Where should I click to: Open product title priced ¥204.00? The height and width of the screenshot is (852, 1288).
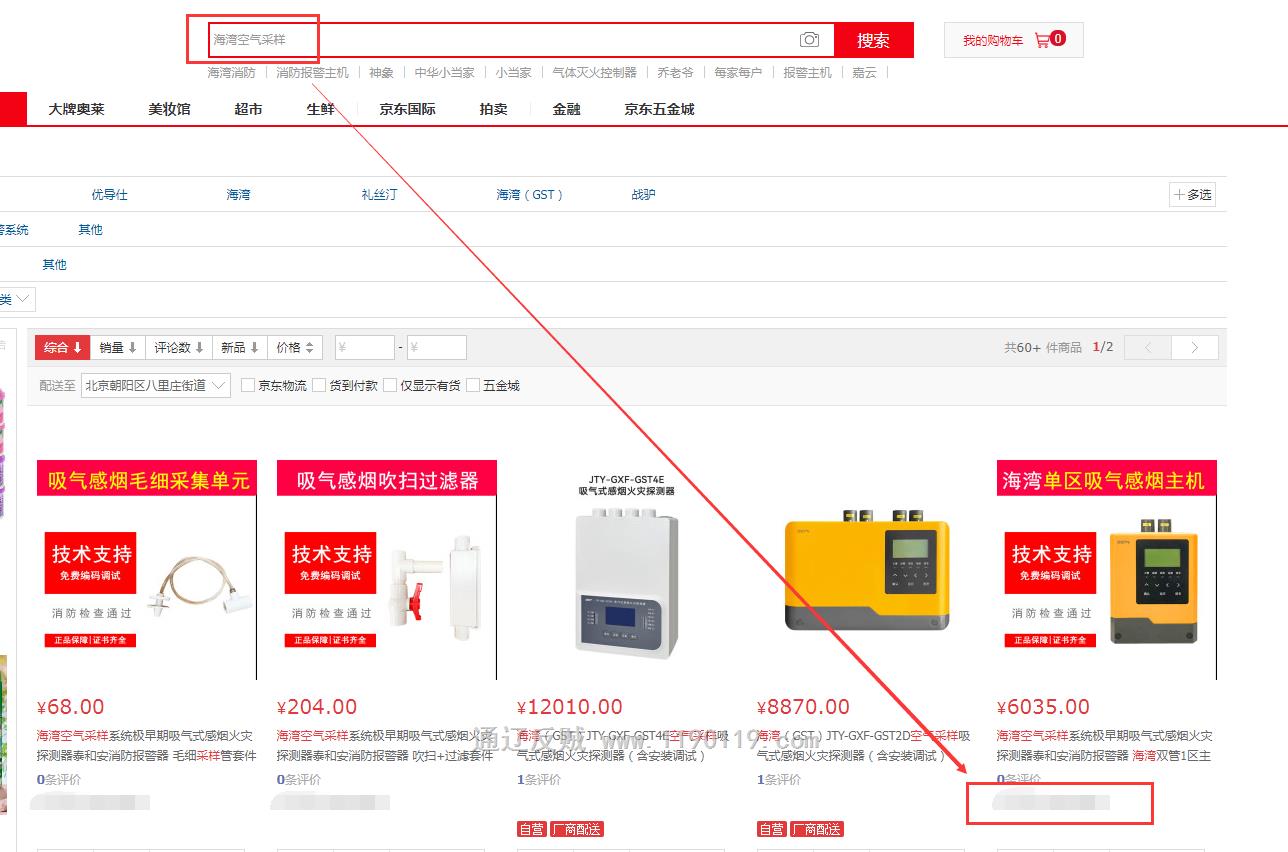point(387,746)
